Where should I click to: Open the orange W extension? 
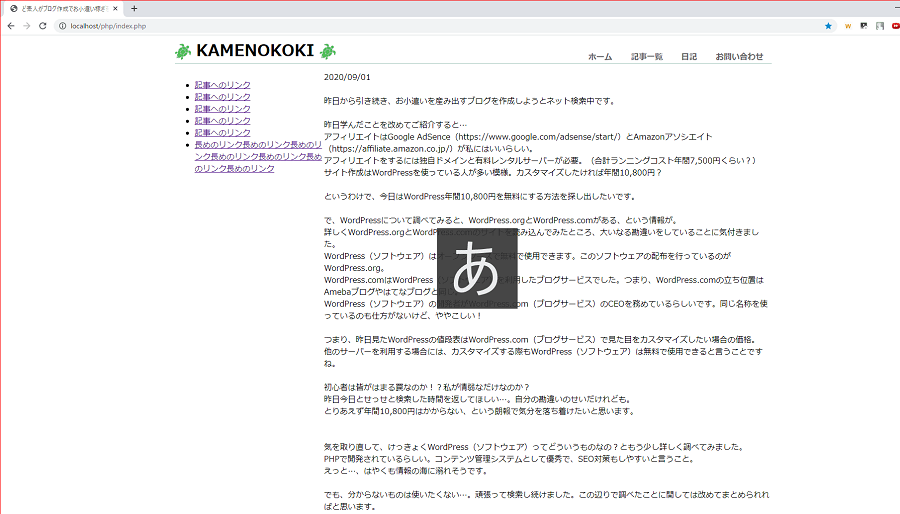848,26
